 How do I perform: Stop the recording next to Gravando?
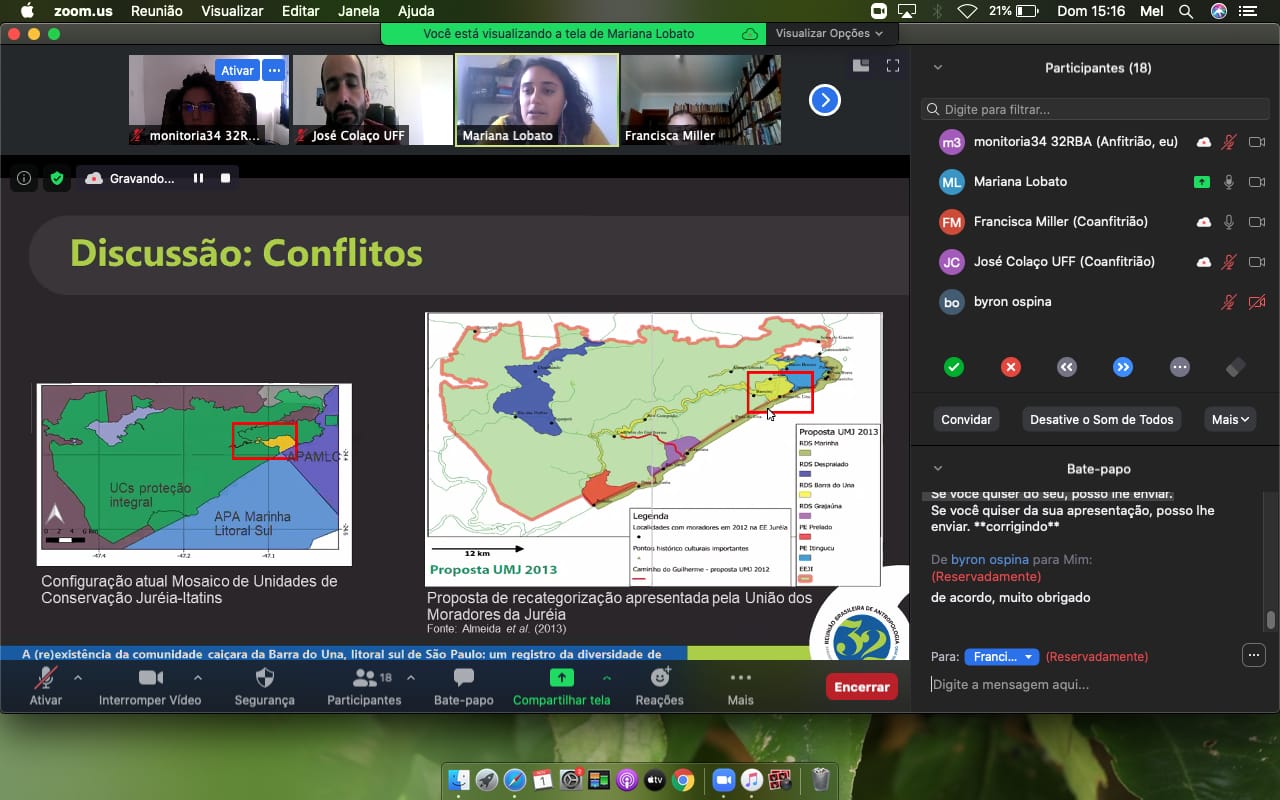[x=225, y=178]
